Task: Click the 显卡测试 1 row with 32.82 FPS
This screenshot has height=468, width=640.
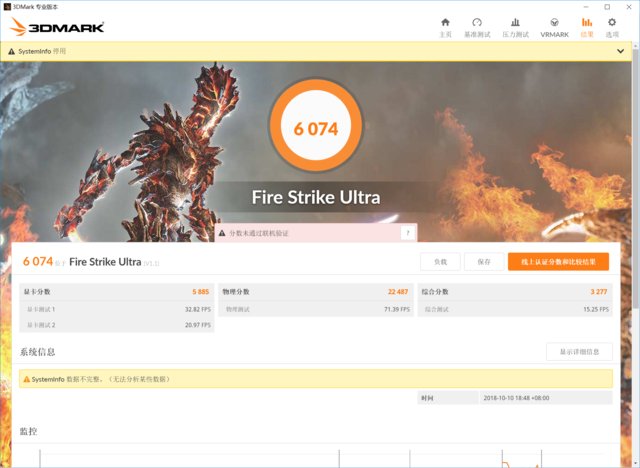Action: [x=117, y=309]
